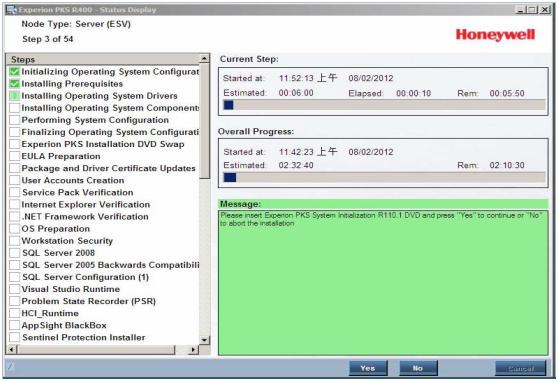
Task: Select the HCI_Runtime step text
Action: click(x=50, y=313)
